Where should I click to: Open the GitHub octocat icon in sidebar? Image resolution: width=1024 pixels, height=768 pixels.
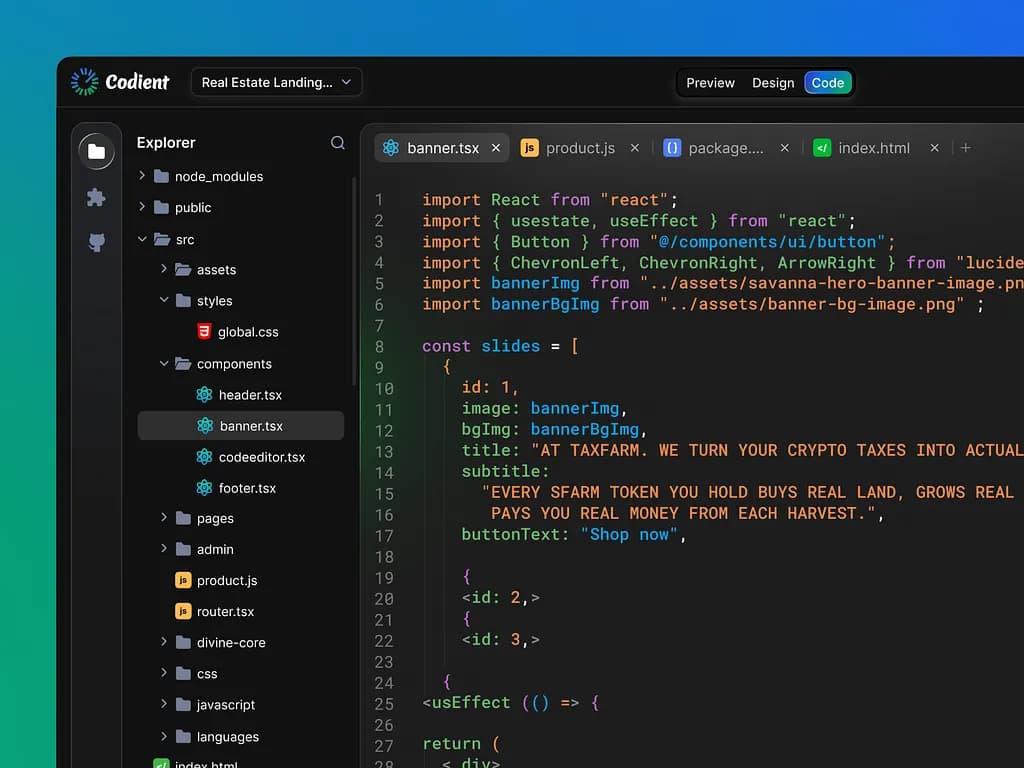(96, 242)
